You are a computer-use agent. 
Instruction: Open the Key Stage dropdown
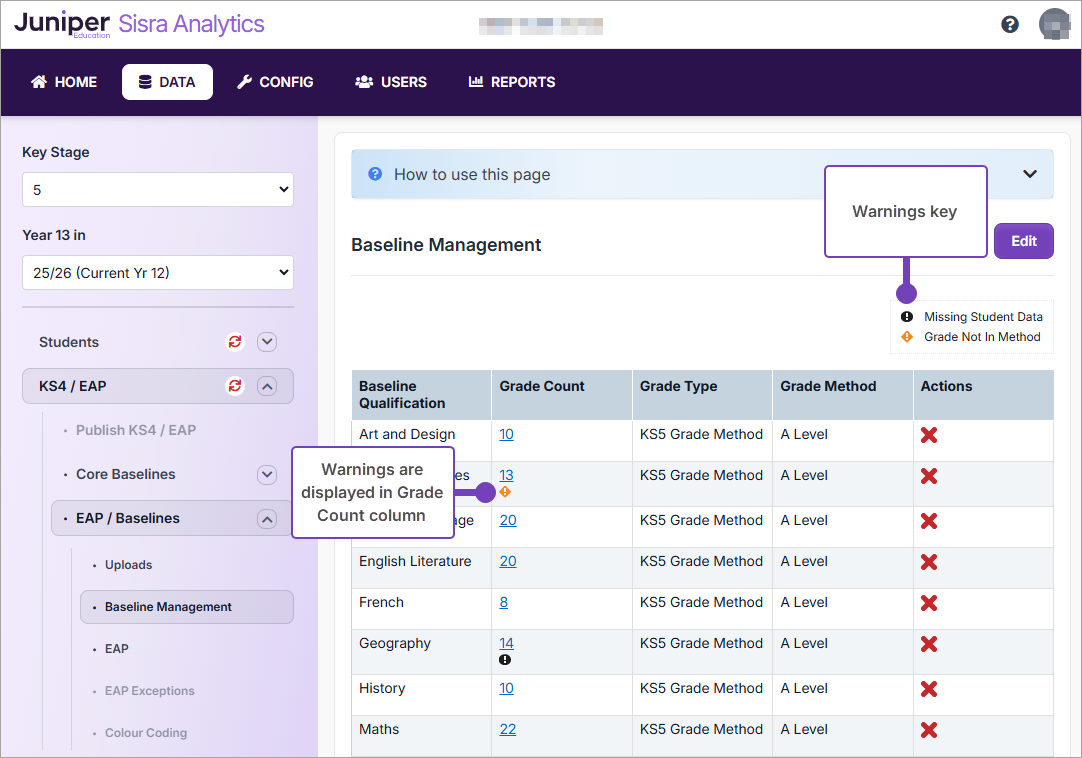point(158,189)
